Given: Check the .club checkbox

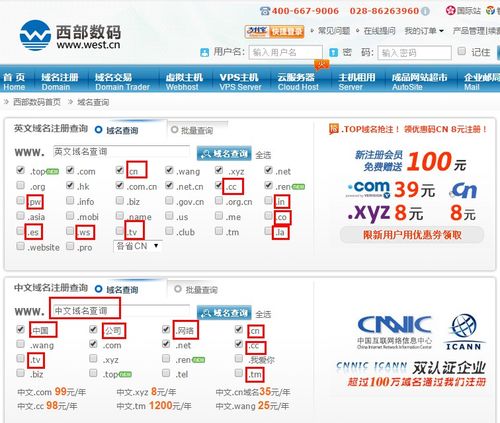Looking at the screenshot, I should (169, 231).
